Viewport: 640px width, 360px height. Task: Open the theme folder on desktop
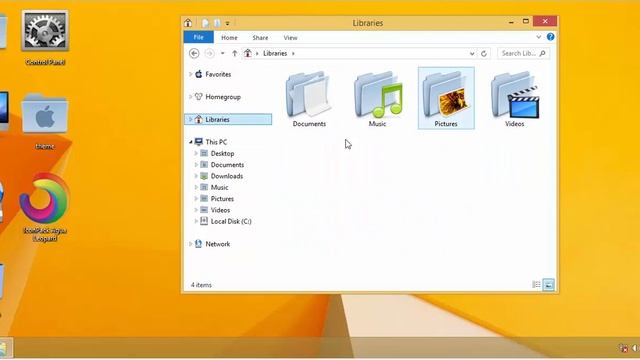(45, 122)
